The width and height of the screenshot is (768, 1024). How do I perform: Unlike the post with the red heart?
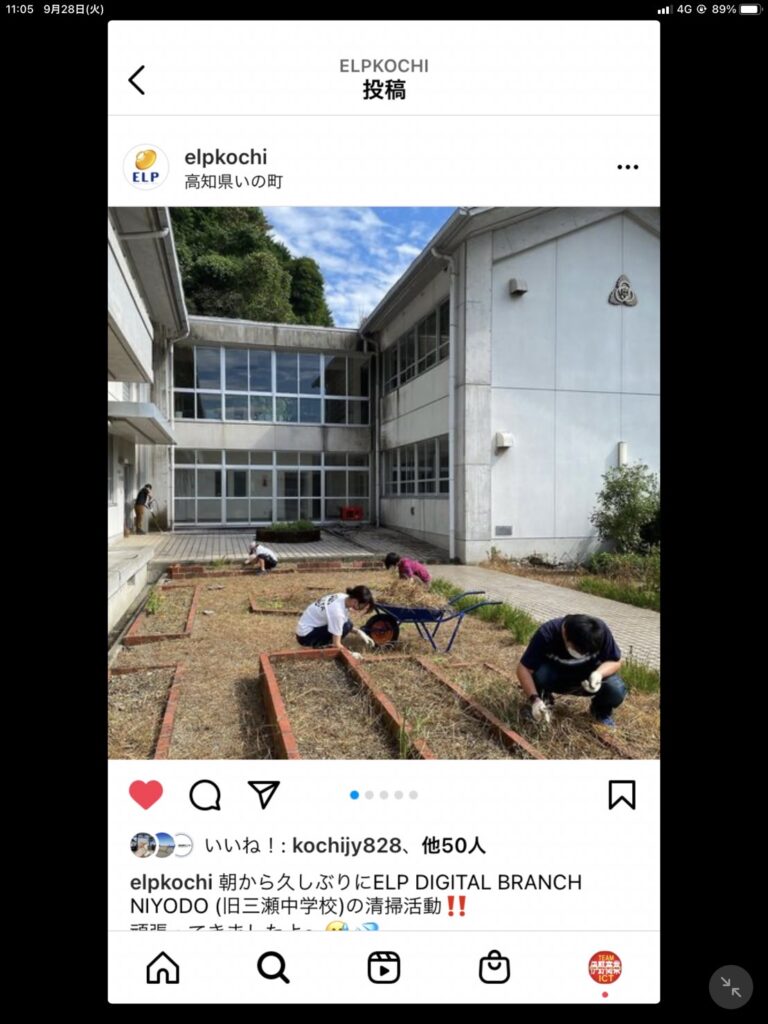(146, 795)
